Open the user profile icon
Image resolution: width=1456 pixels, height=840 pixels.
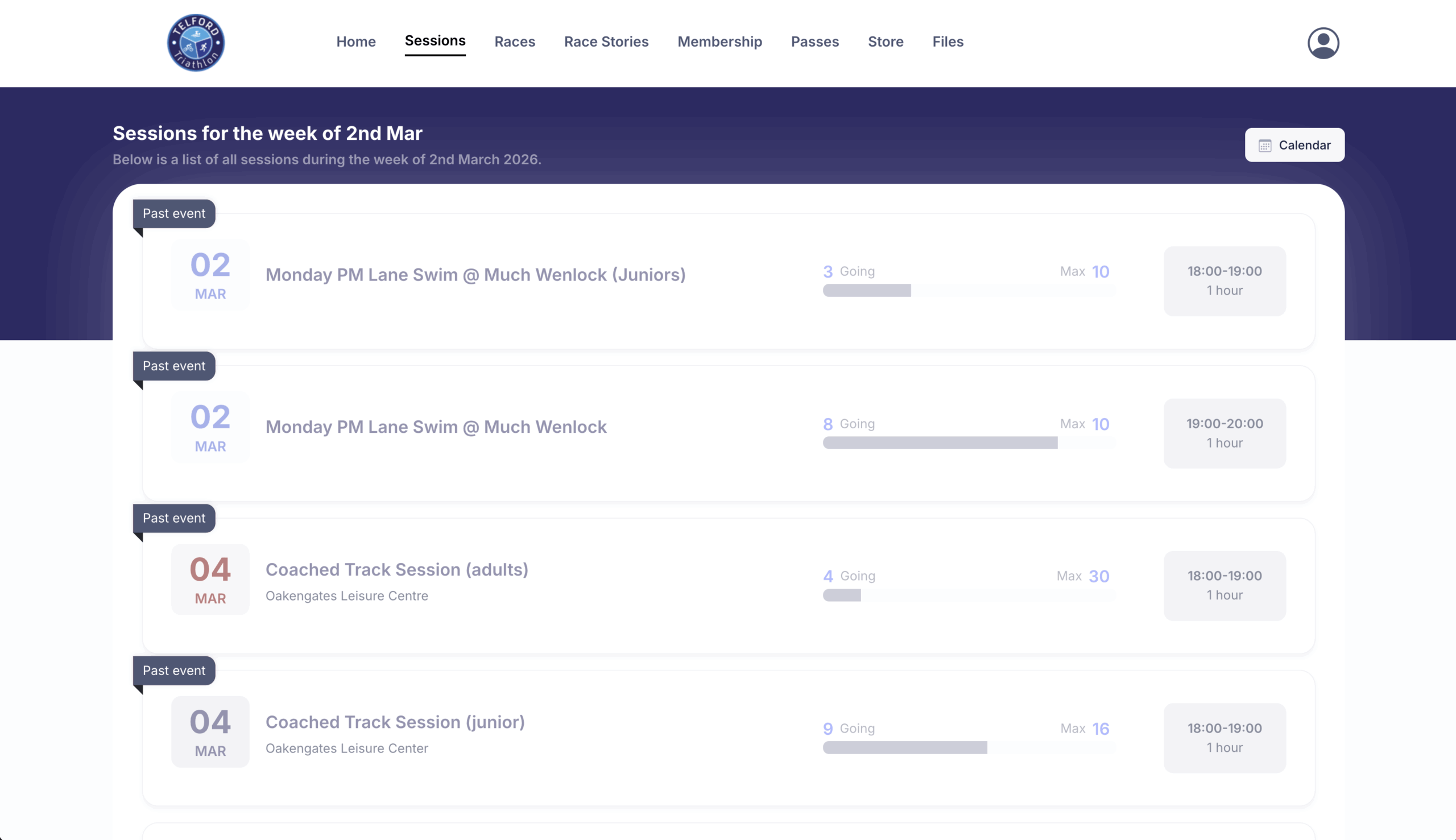(x=1323, y=43)
